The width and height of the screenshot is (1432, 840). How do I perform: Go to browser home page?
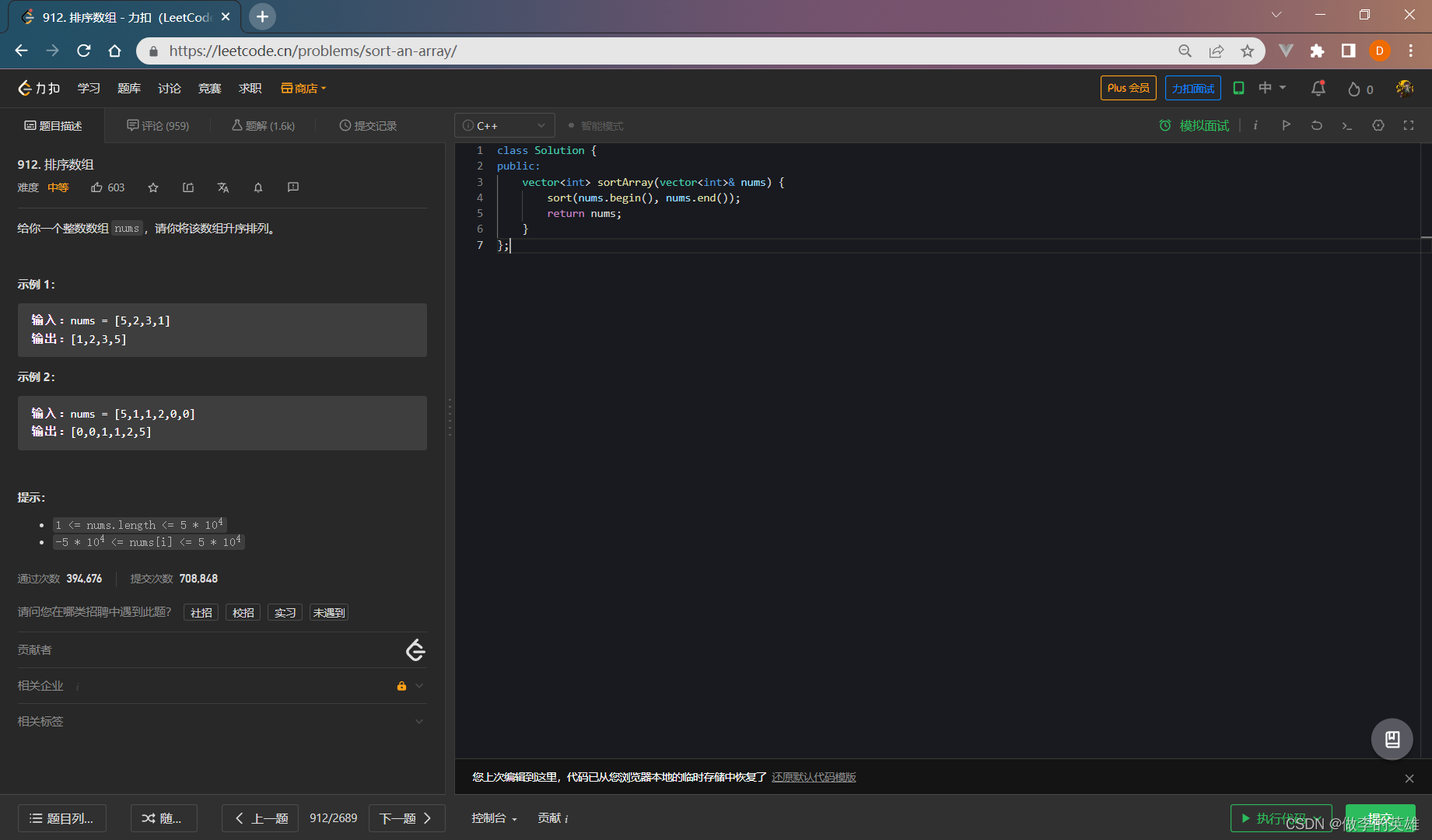pos(114,51)
